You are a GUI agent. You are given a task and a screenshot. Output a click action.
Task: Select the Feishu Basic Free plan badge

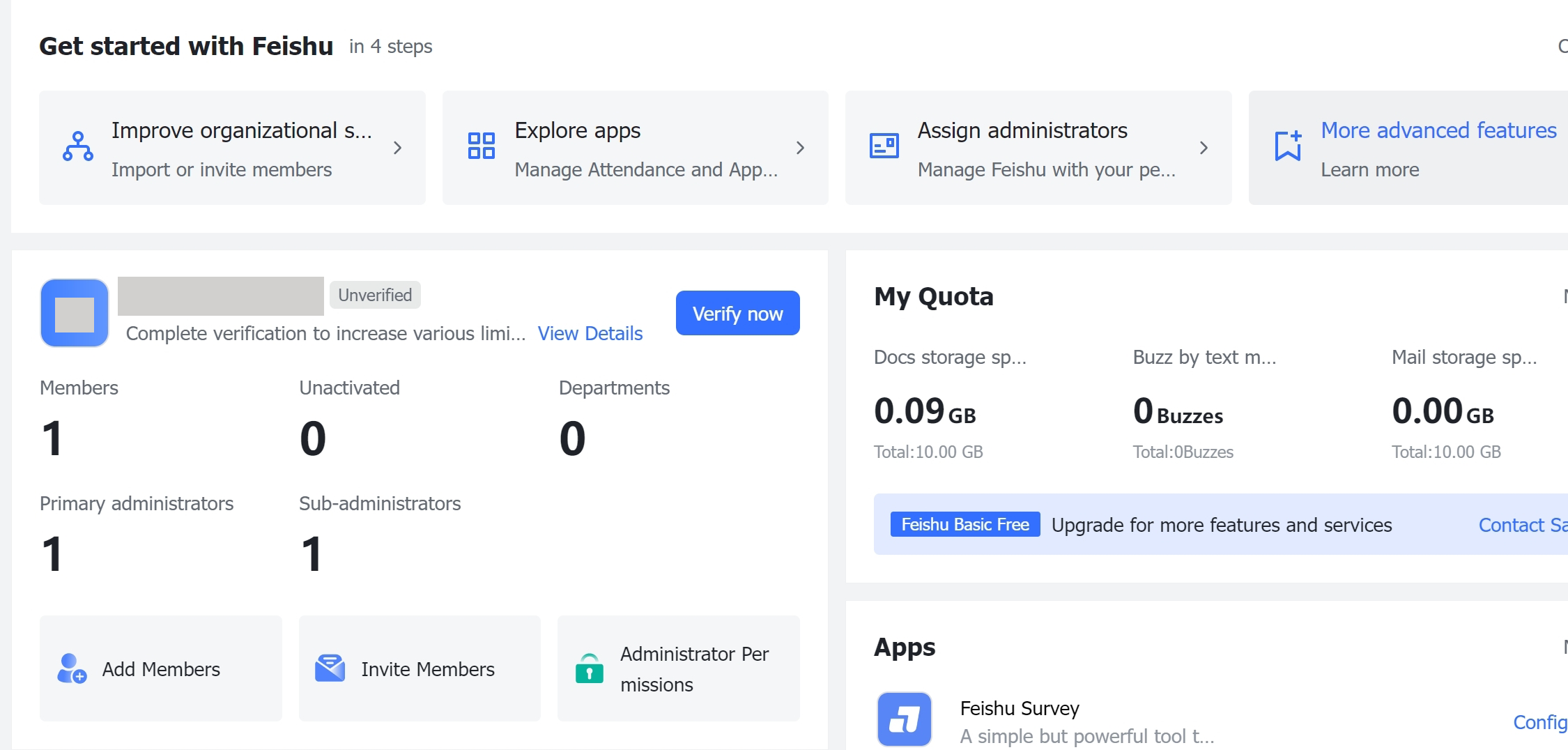(964, 525)
